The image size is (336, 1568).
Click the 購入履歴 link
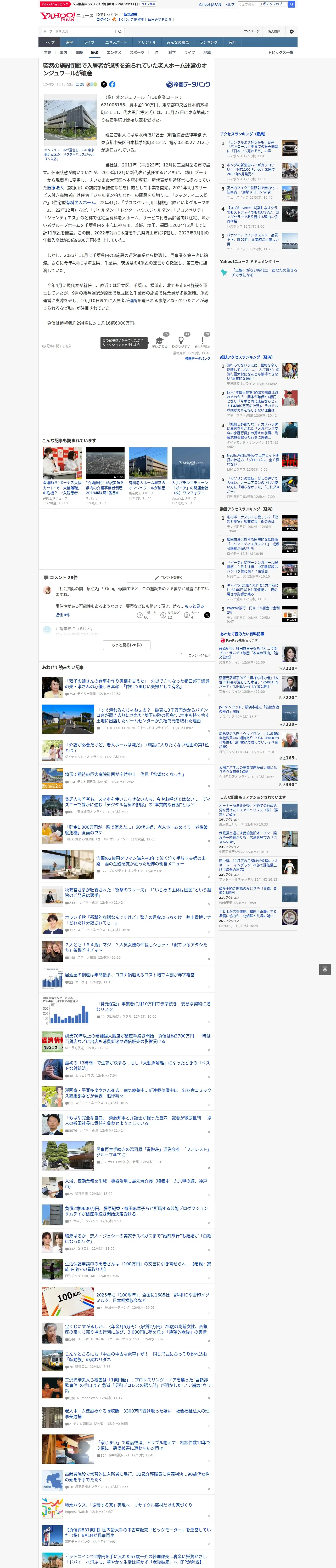tap(274, 32)
